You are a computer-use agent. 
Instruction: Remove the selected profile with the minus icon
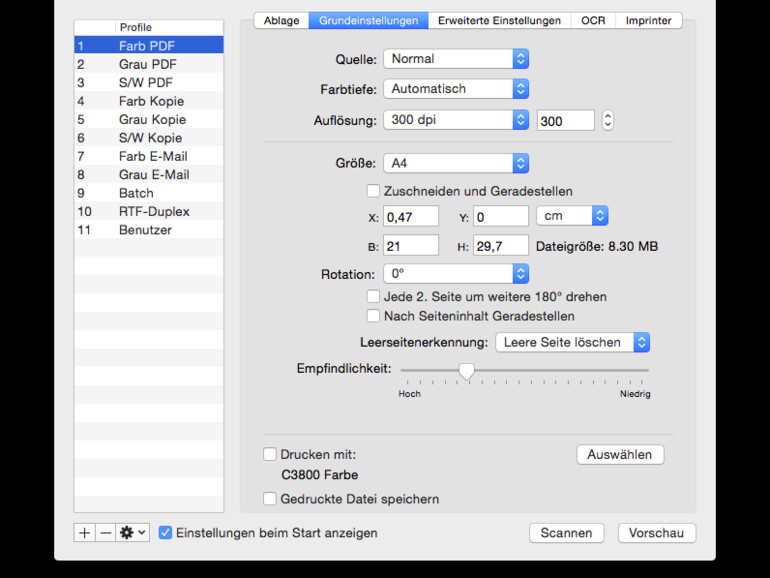(105, 533)
